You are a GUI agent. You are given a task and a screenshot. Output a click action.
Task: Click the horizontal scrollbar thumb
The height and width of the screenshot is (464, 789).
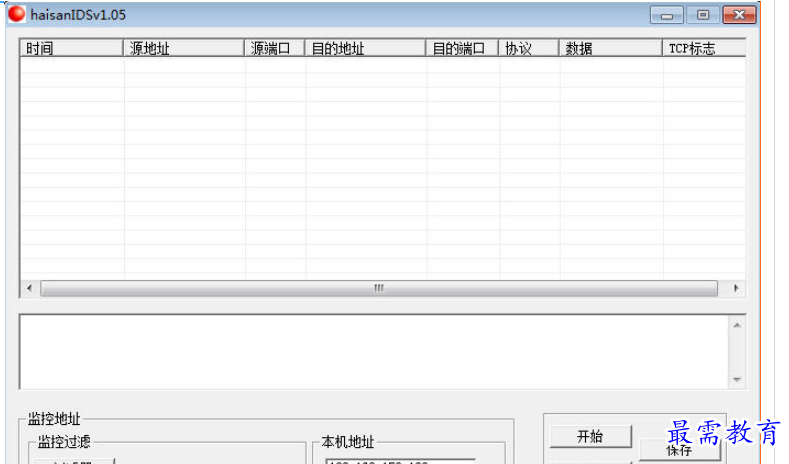pyautogui.click(x=379, y=288)
